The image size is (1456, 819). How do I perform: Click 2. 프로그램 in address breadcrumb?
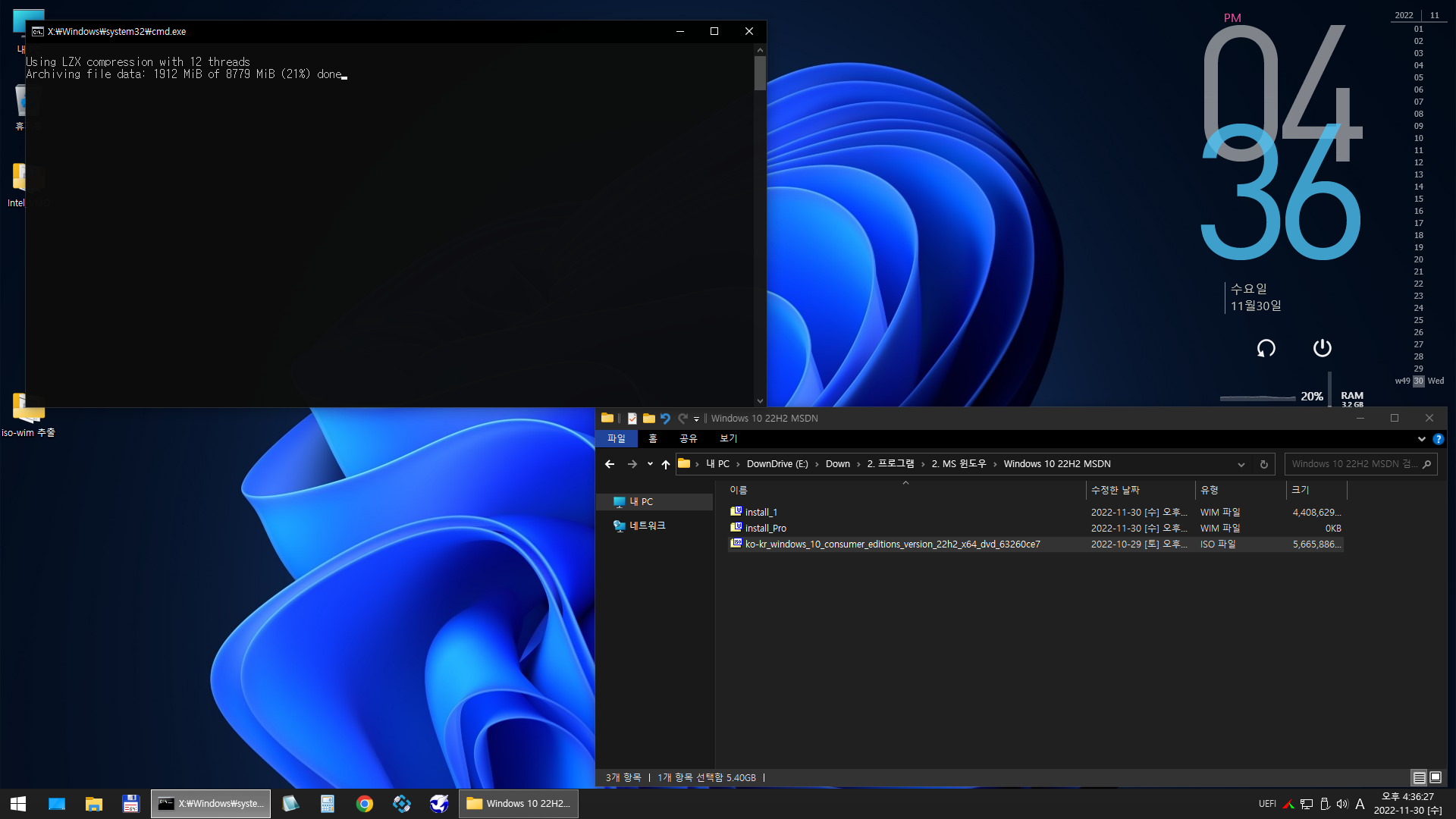click(891, 464)
